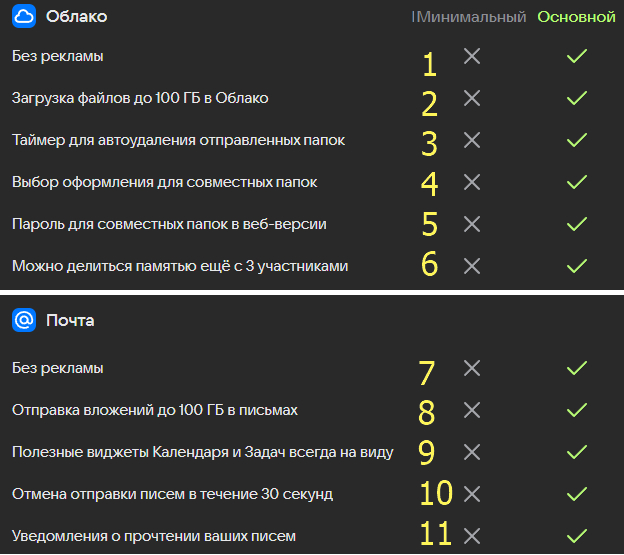Click the Основной checkmark for Облако Без рекламы
The width and height of the screenshot is (624, 555).
click(x=576, y=57)
